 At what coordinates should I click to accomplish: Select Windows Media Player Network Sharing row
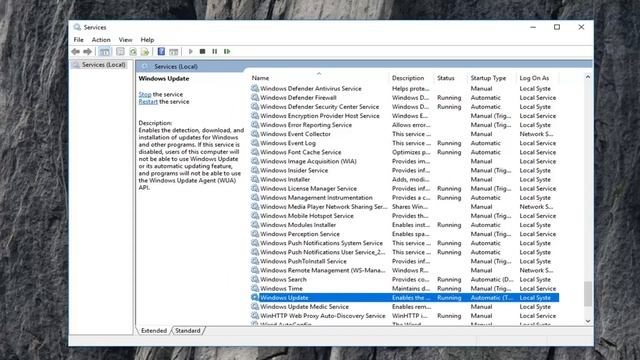tap(404, 207)
